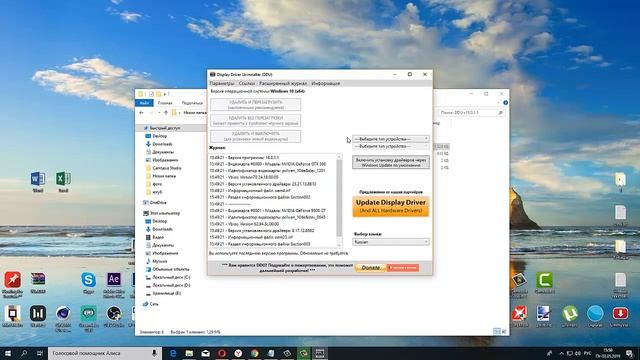This screenshot has width=640, height=360.
Task: Switch Explorer to large thumbnails view icon
Action: tap(504, 331)
